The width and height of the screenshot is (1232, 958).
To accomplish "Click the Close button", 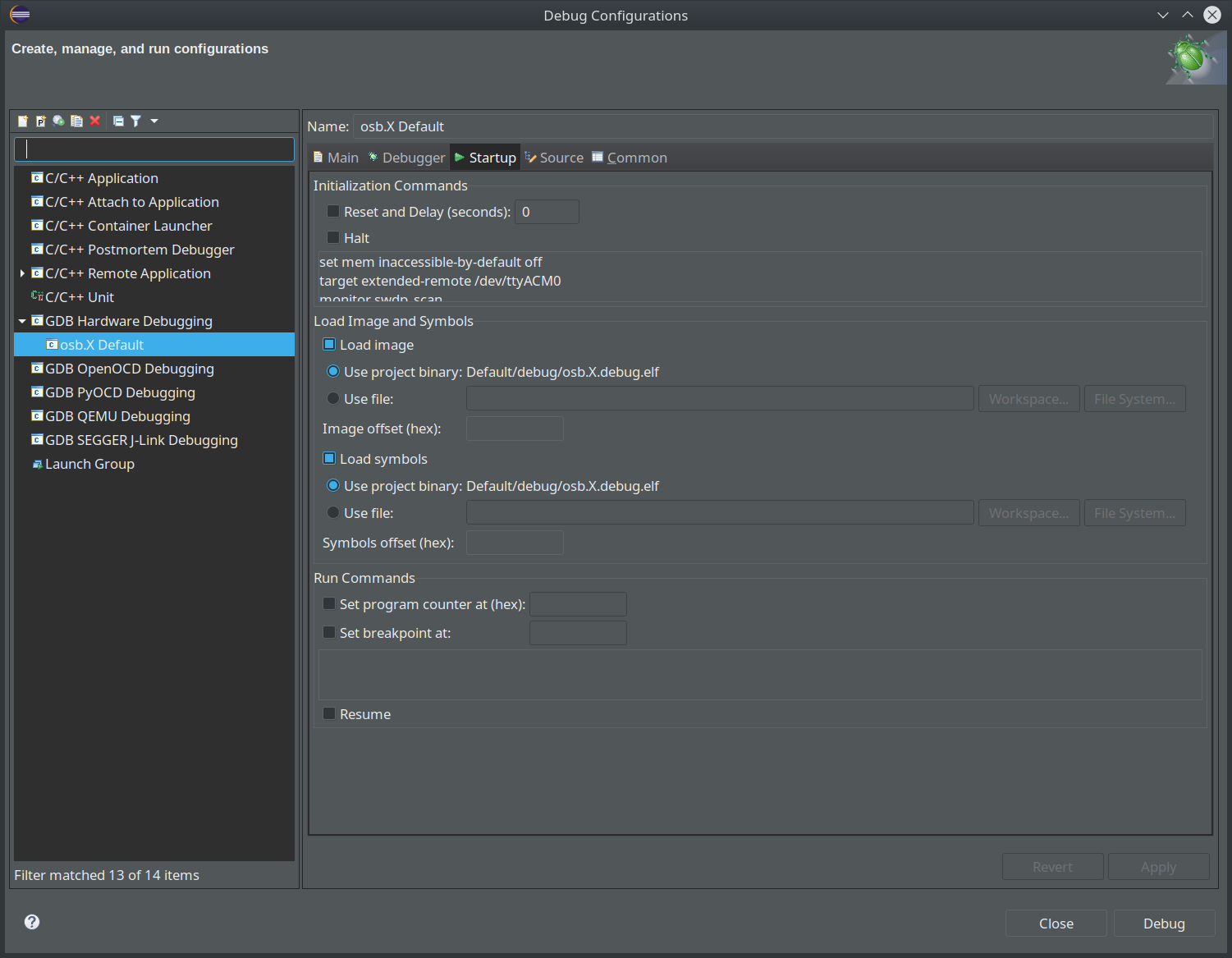I will pos(1056,924).
